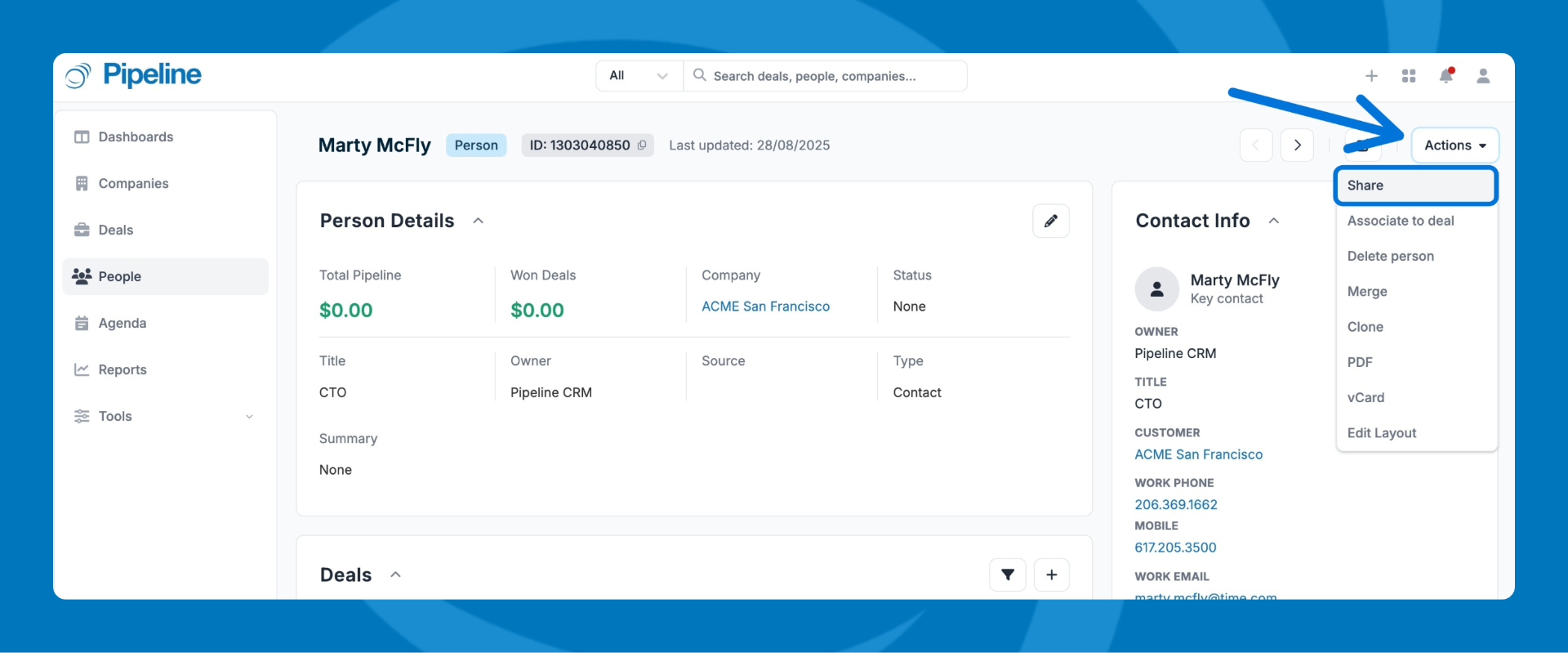Open the All search filter dropdown
1568x653 pixels.
(x=639, y=76)
